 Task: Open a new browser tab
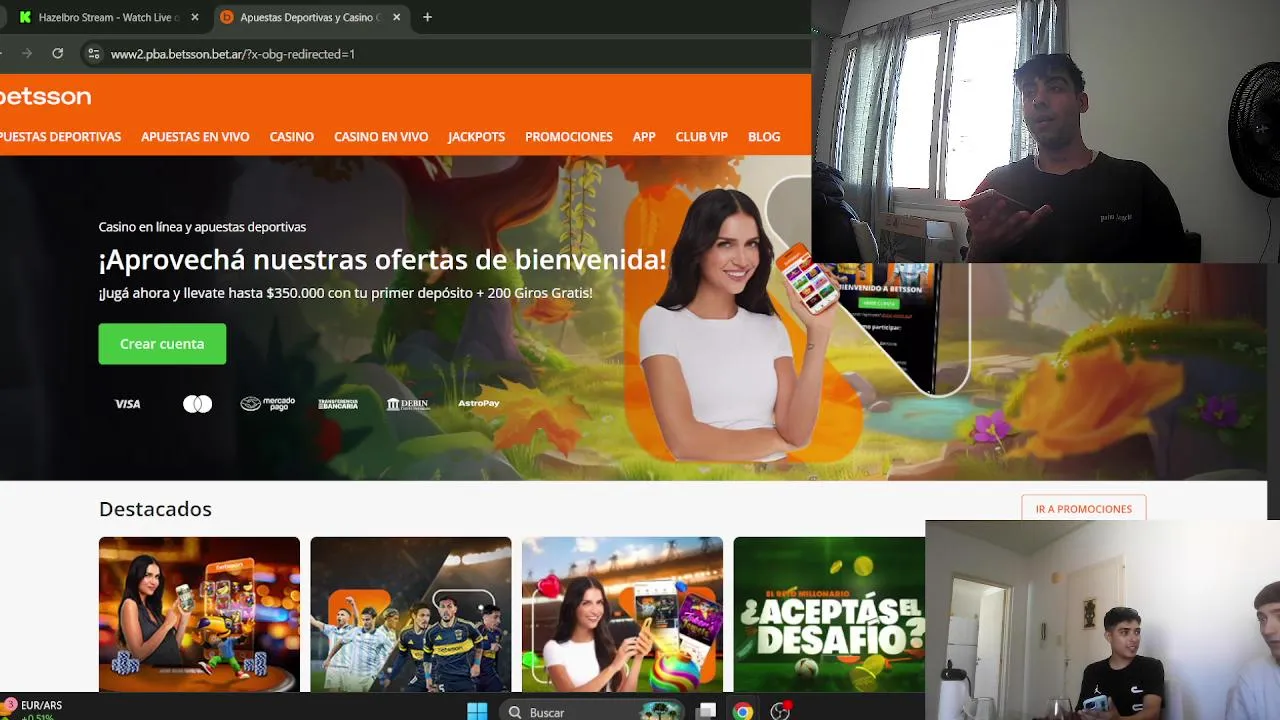coord(427,17)
